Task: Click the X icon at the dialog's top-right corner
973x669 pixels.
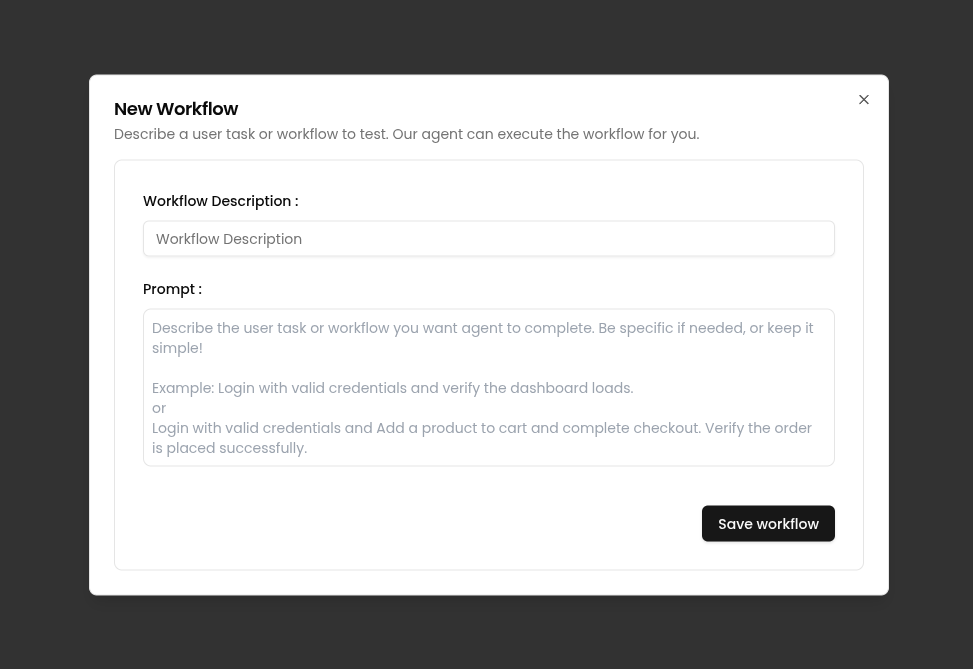Action: pos(863,99)
